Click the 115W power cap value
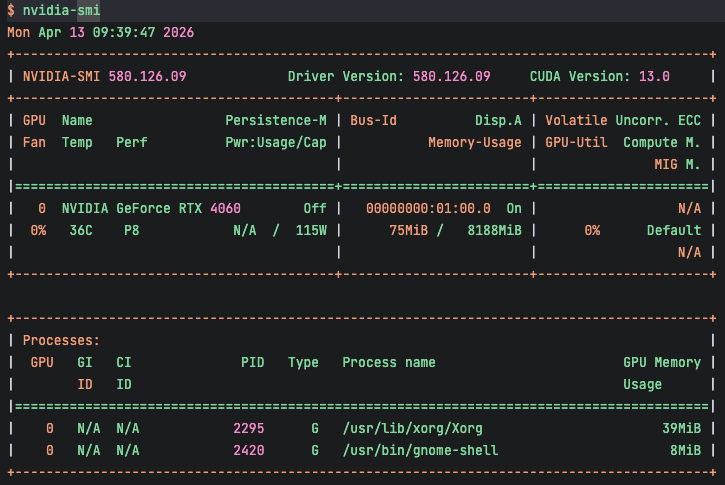 [x=307, y=230]
